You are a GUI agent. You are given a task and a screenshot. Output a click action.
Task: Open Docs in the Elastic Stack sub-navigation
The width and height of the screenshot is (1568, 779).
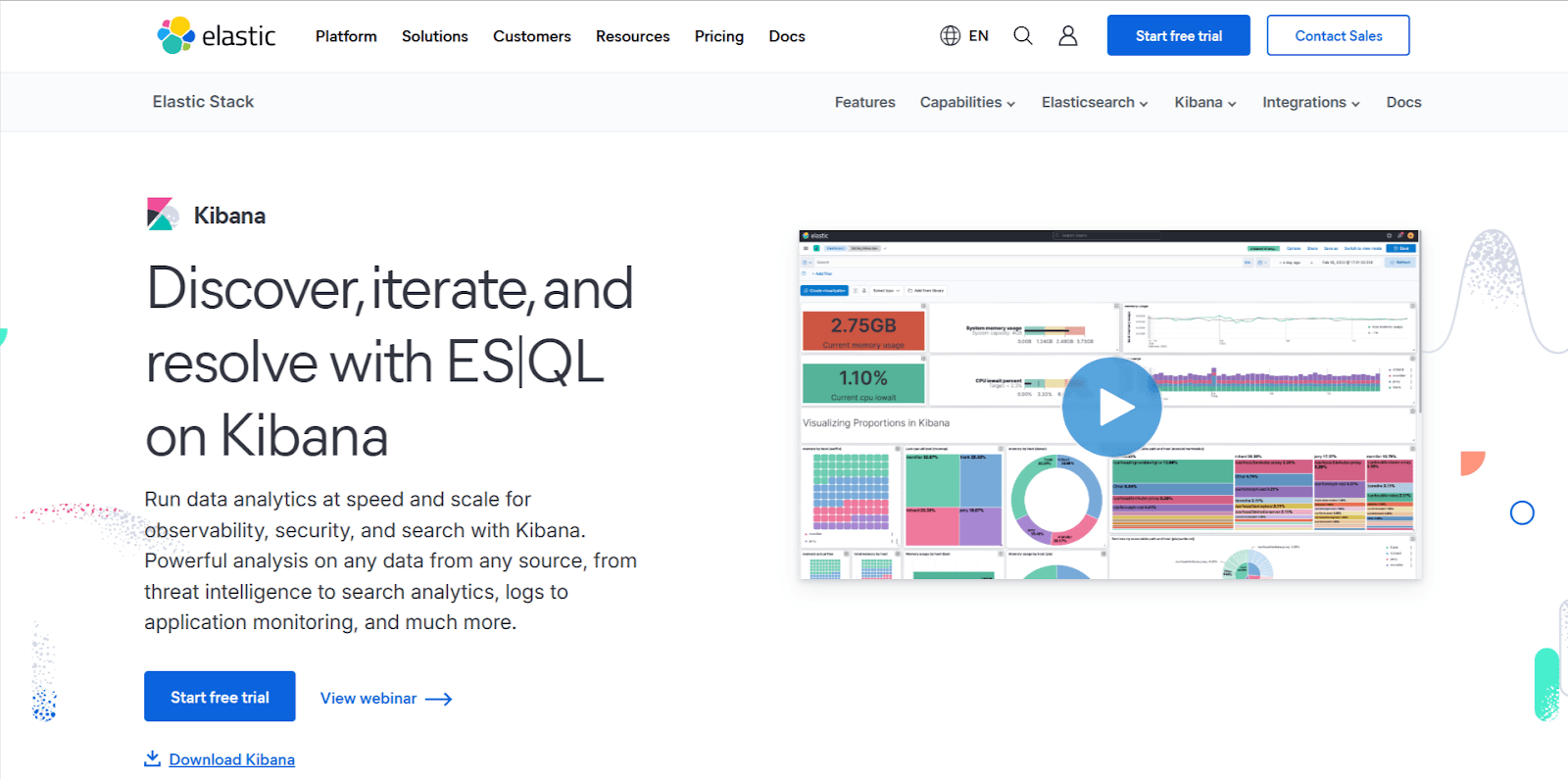click(1404, 102)
